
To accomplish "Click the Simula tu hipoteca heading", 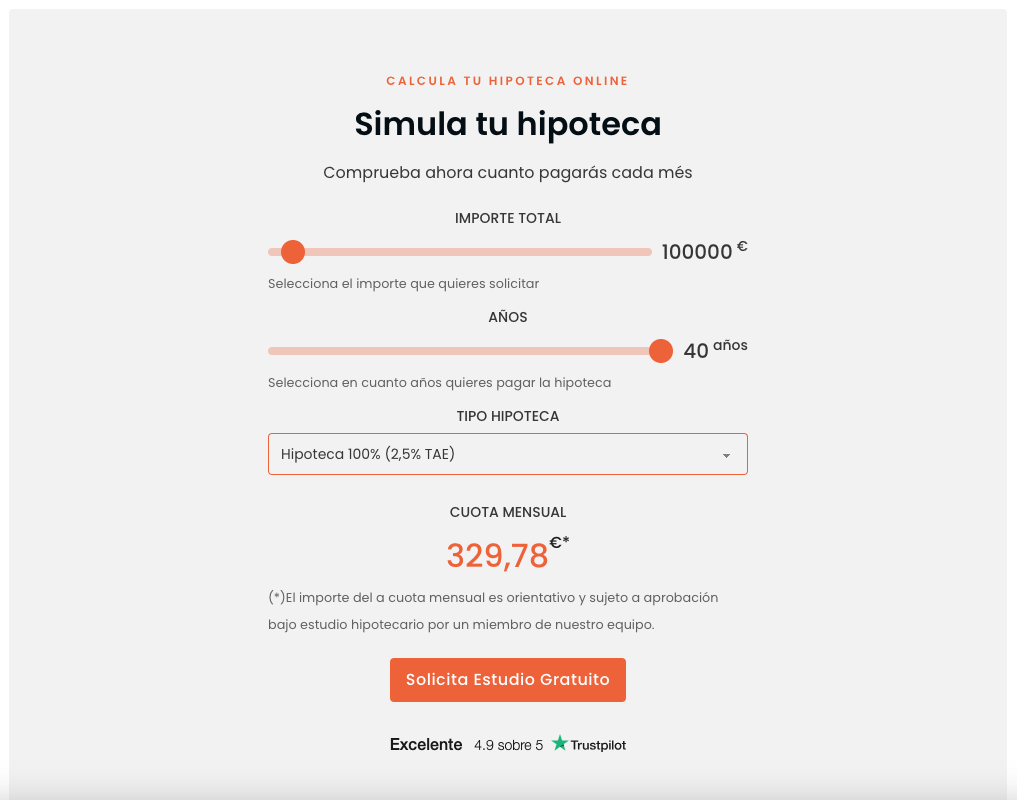I will click(x=508, y=125).
